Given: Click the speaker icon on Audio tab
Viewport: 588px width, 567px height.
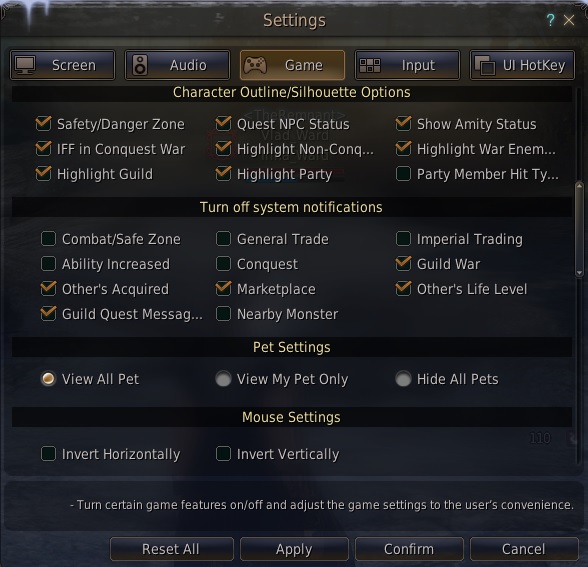Looking at the screenshot, I should [140, 65].
